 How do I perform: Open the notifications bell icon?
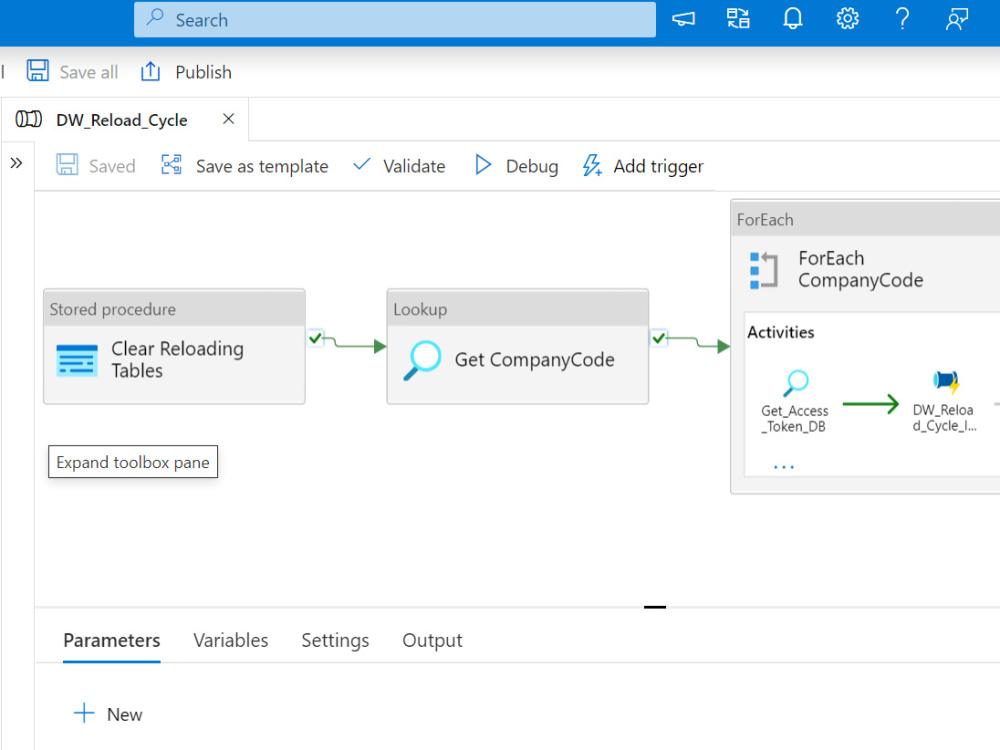(x=793, y=18)
